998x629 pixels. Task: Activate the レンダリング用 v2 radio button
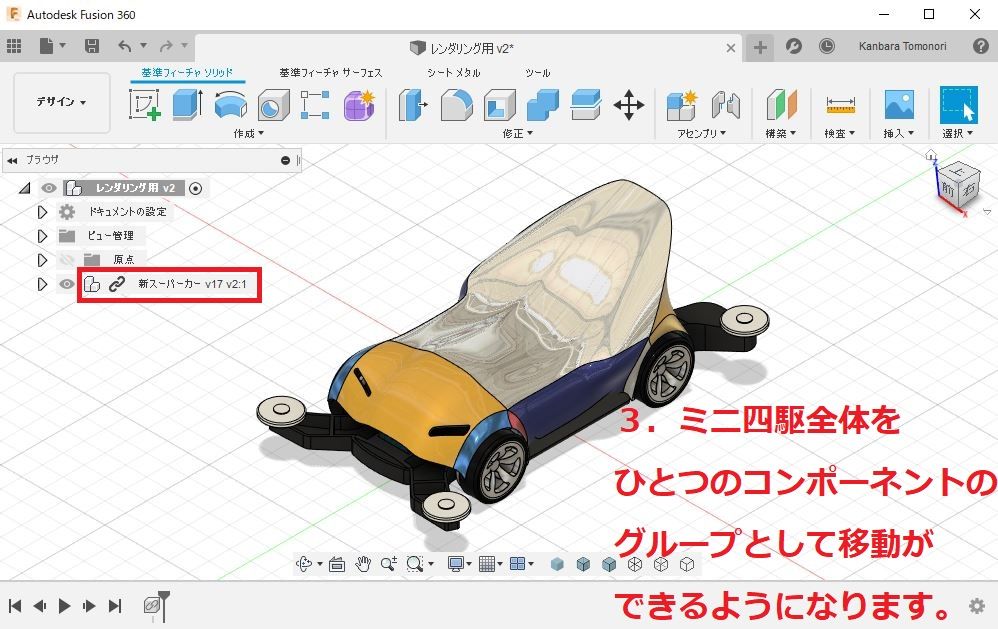(196, 188)
